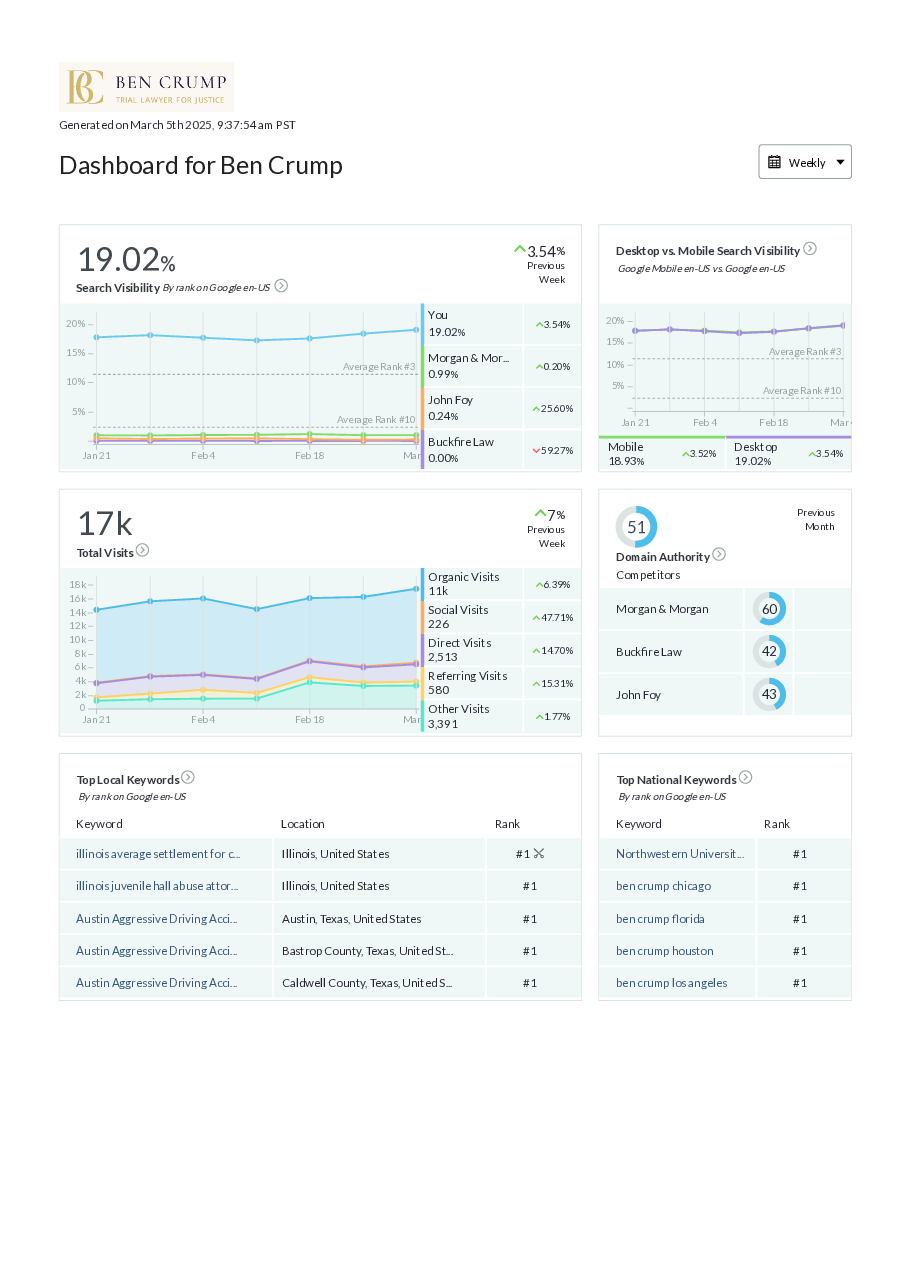Open the Weekly period dropdown

(805, 162)
